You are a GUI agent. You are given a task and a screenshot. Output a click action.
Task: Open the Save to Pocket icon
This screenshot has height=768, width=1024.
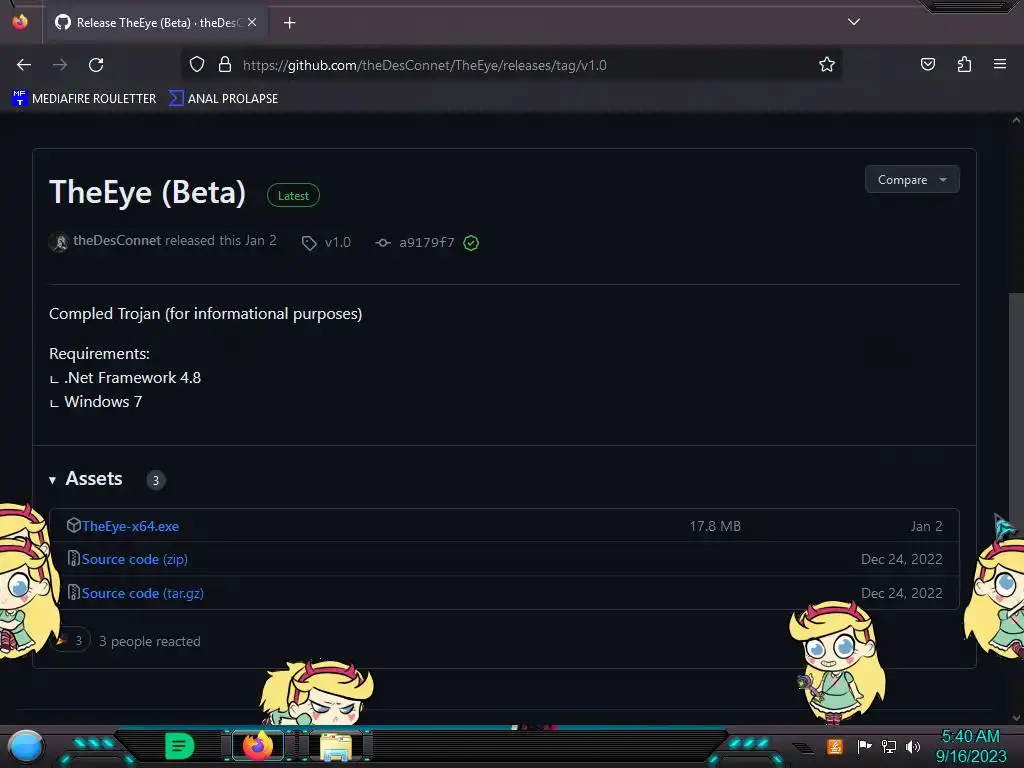[927, 65]
